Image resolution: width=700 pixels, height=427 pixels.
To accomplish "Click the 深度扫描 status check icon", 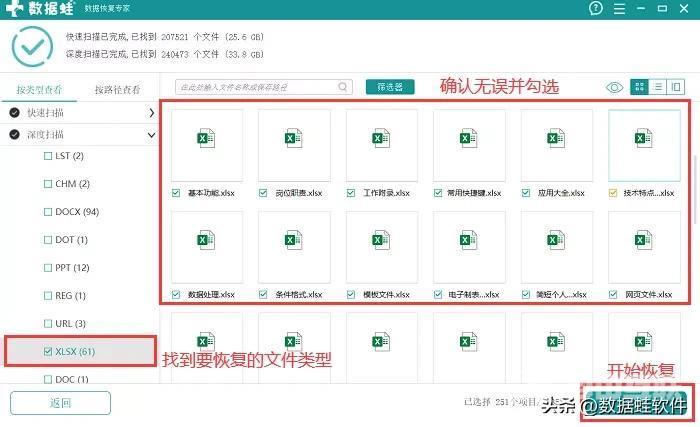I will pos(14,134).
